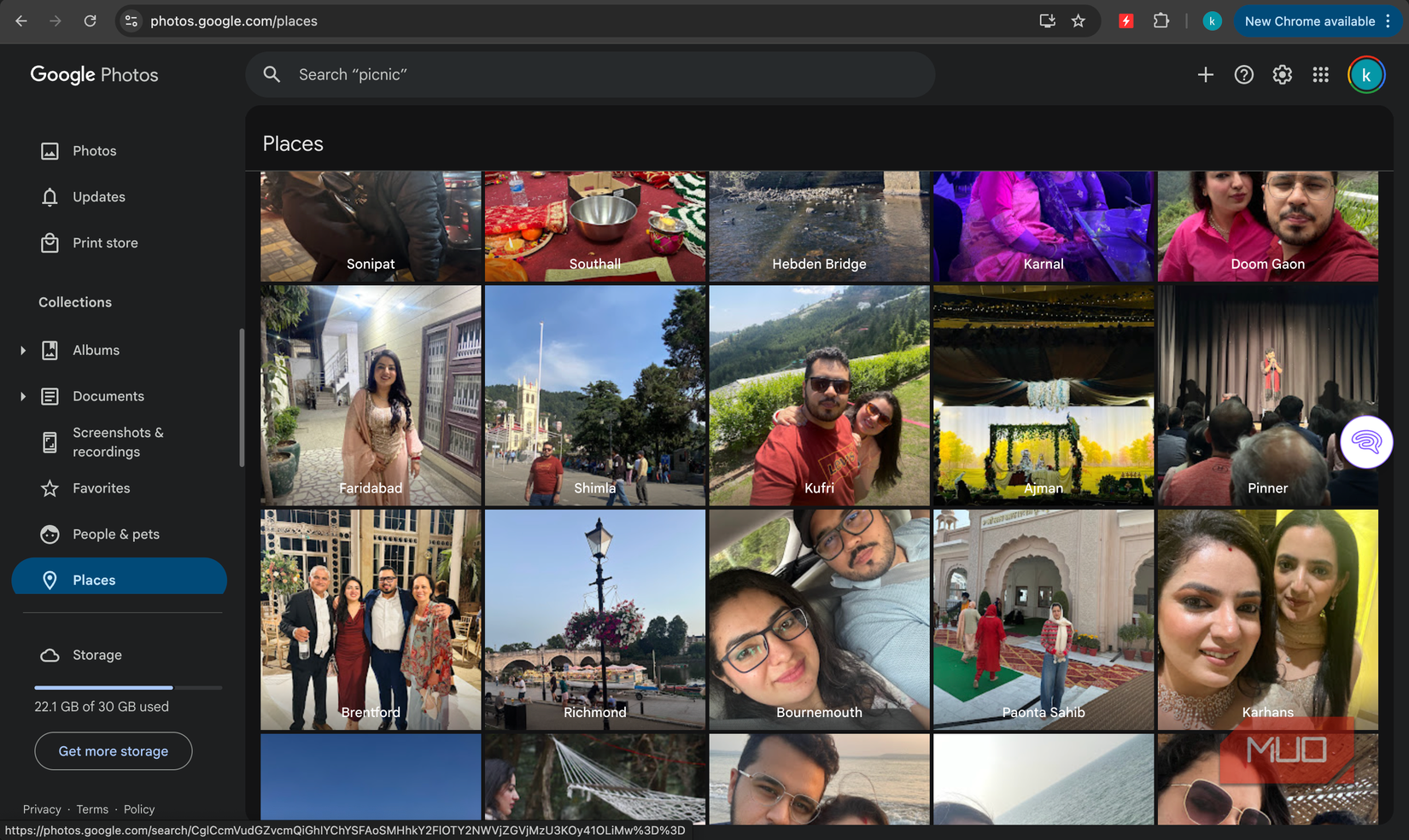
Task: Click the Favorites star icon
Action: [50, 488]
